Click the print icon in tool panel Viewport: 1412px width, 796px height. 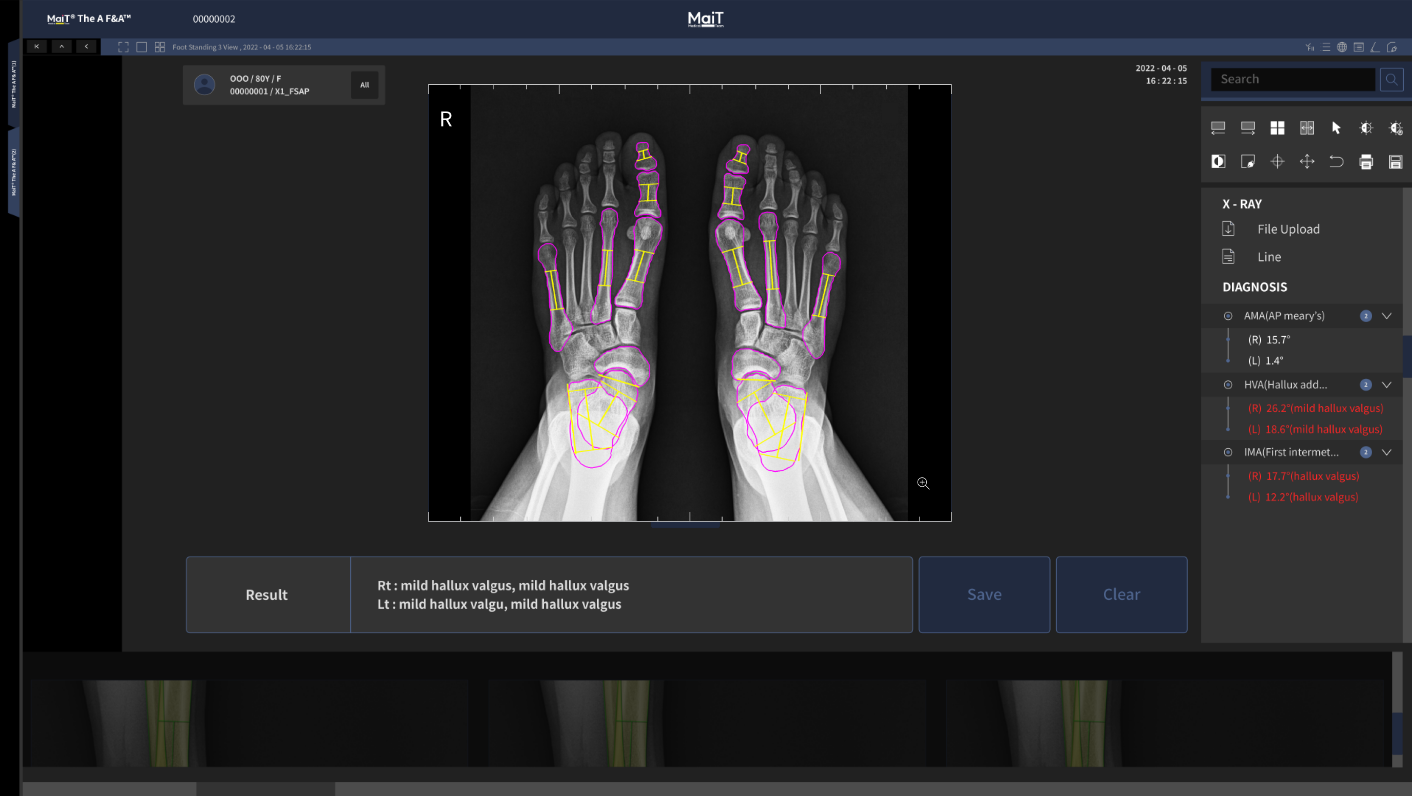pyautogui.click(x=1366, y=162)
